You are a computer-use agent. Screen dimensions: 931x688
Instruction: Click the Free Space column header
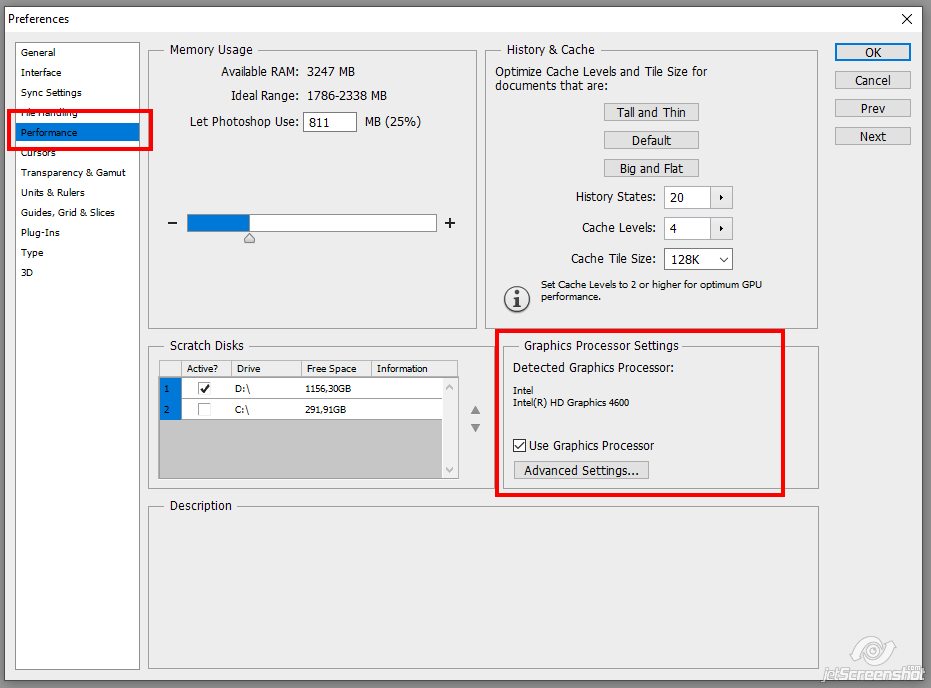pyautogui.click(x=336, y=369)
